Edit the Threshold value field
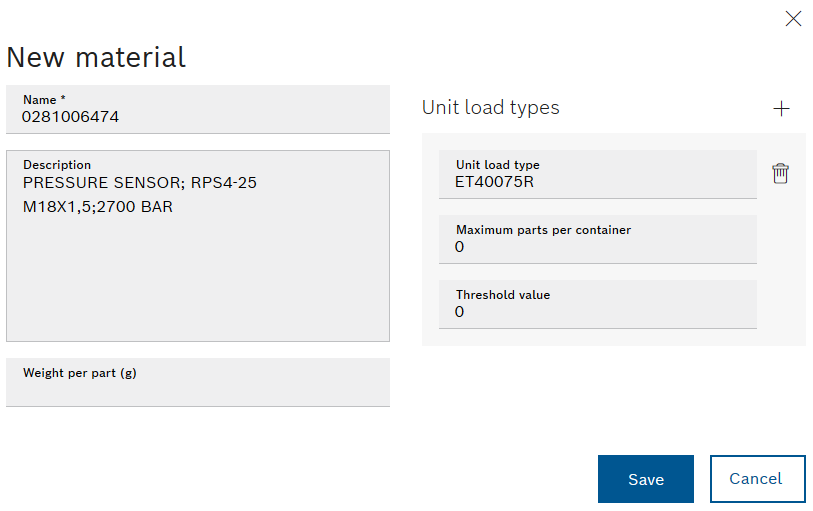The image size is (813, 511). [597, 304]
